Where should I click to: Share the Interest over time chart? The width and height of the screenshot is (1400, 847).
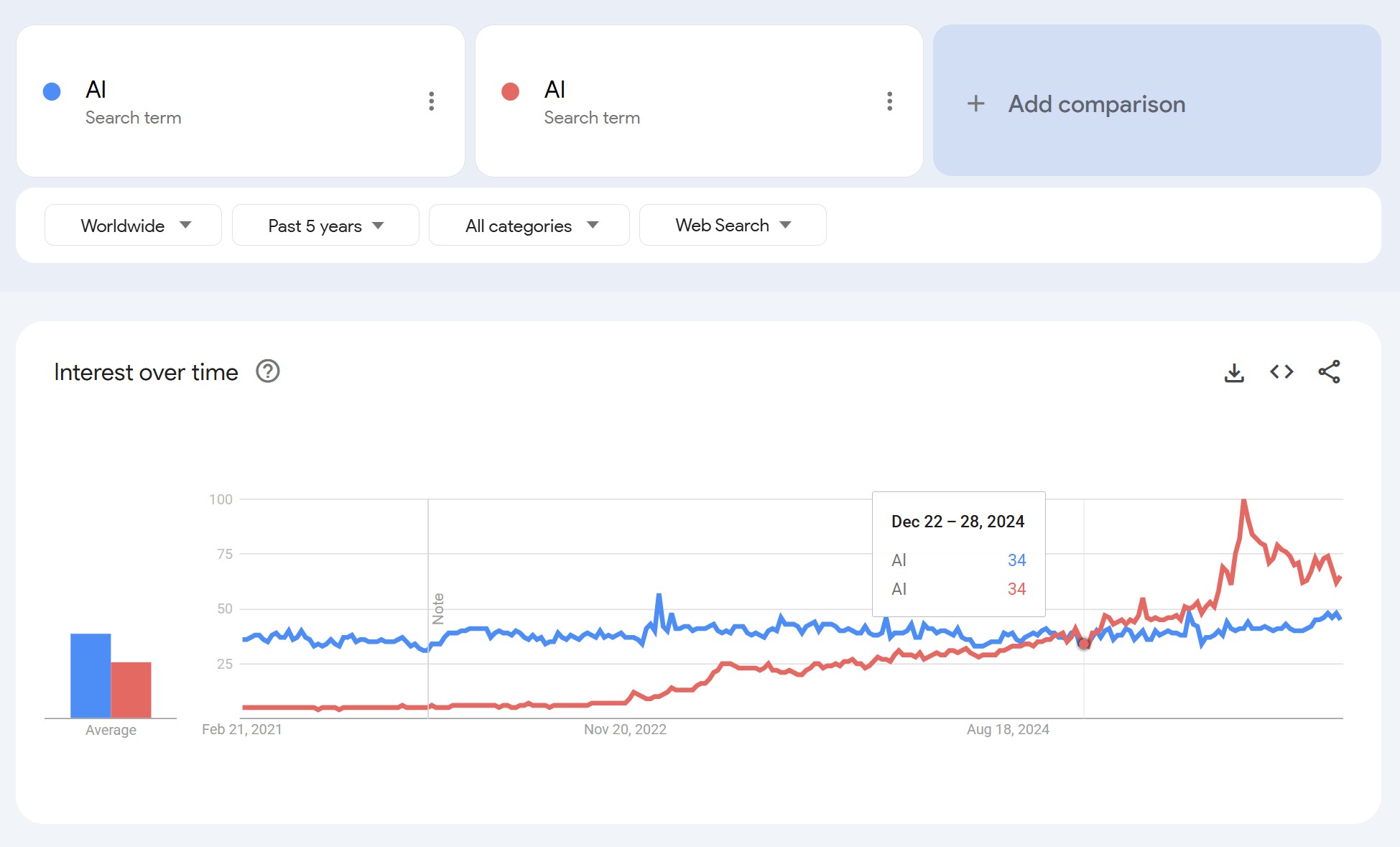1329,371
